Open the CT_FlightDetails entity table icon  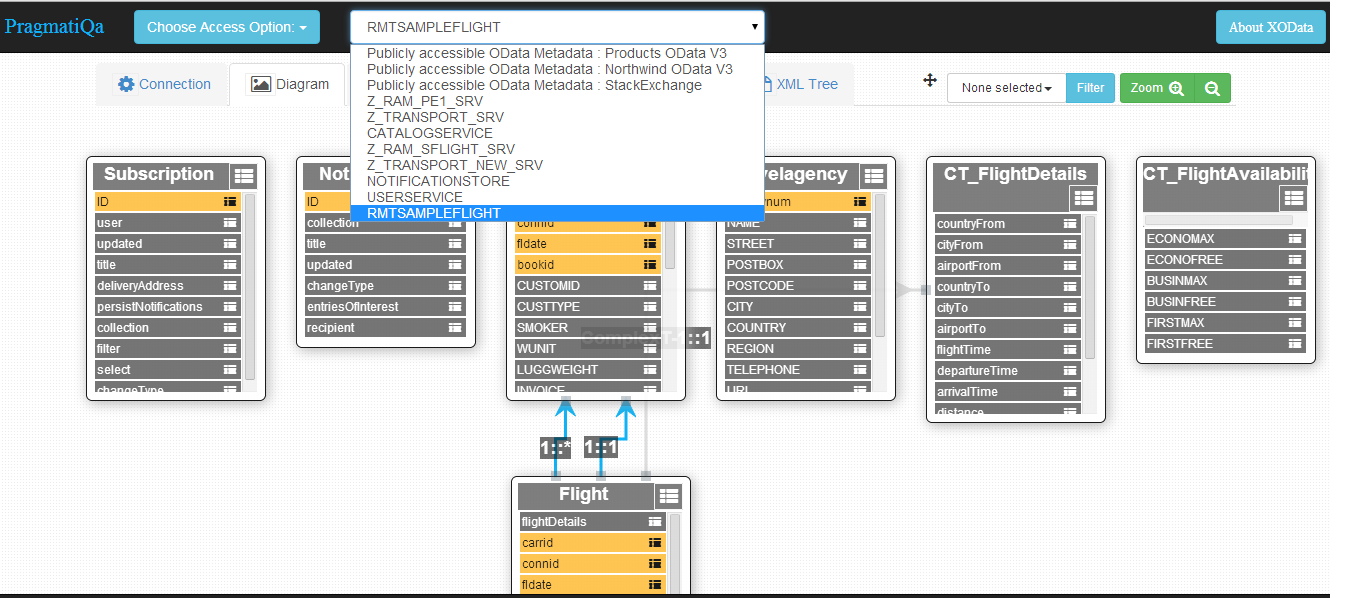point(1083,198)
